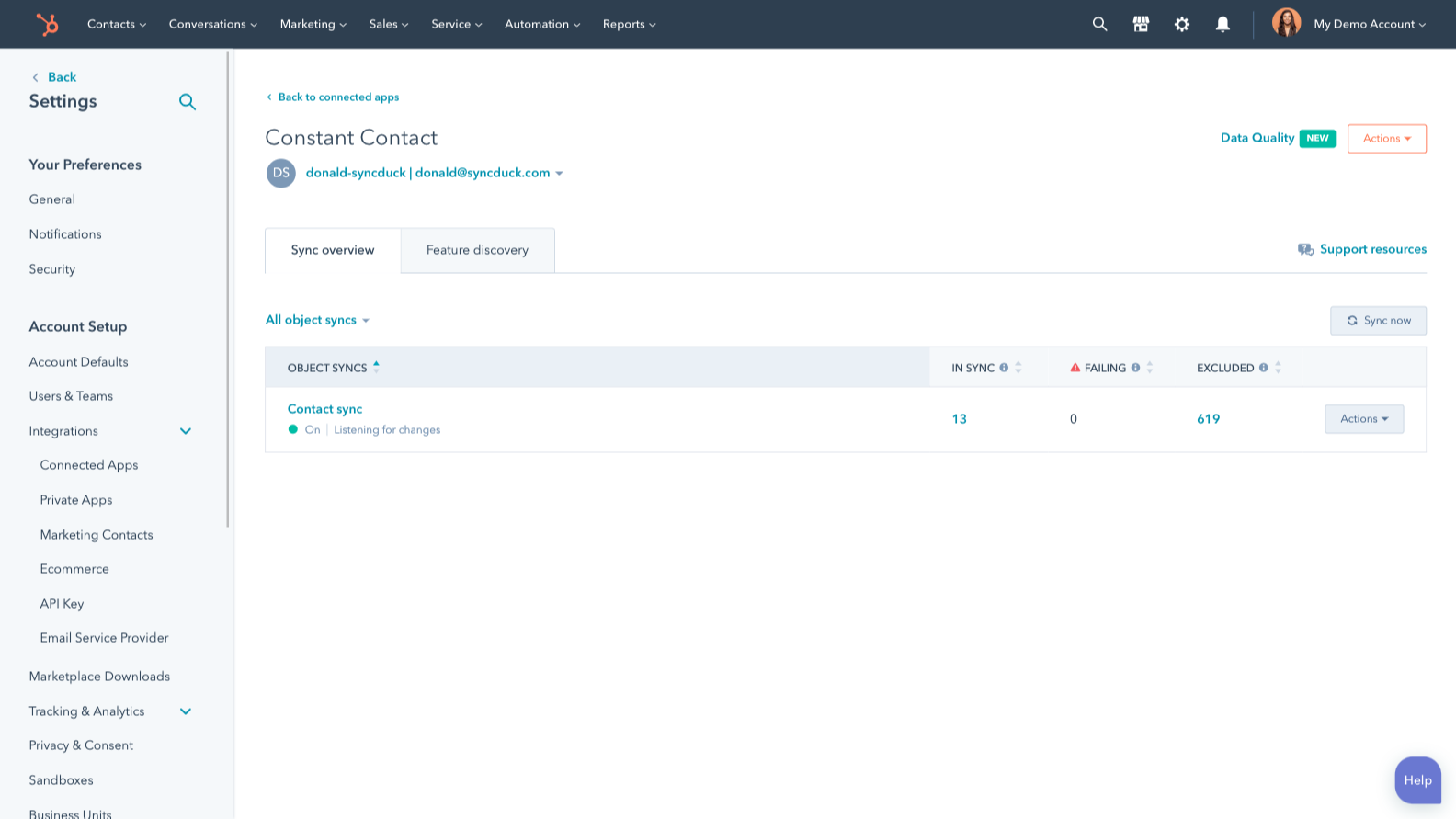Click the Excluded info icon
1456x819 pixels.
[x=1263, y=368]
